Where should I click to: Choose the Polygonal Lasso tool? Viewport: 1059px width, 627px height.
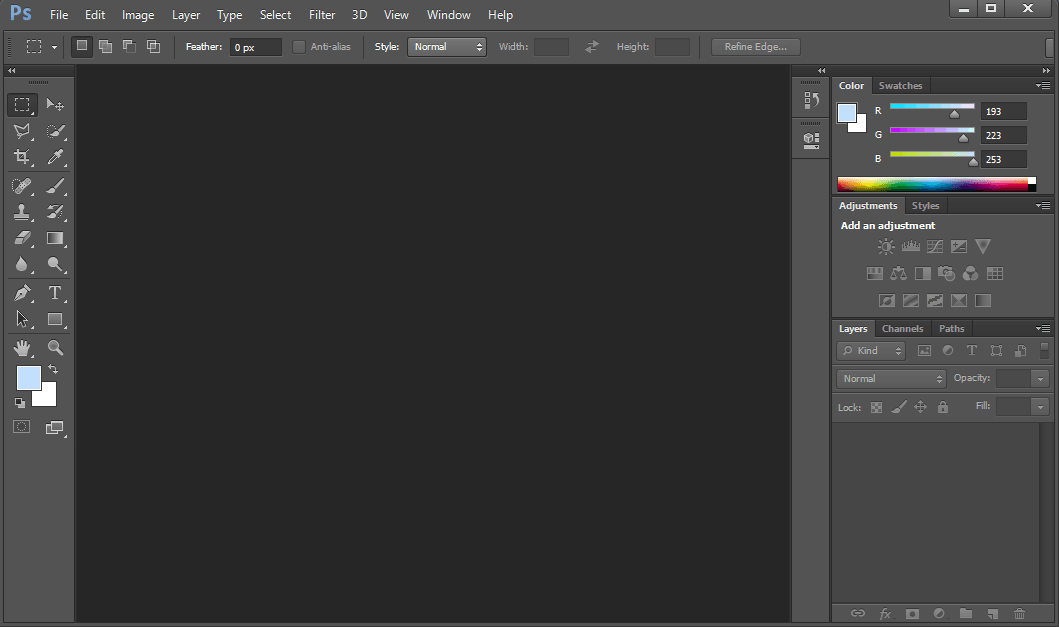(22, 131)
